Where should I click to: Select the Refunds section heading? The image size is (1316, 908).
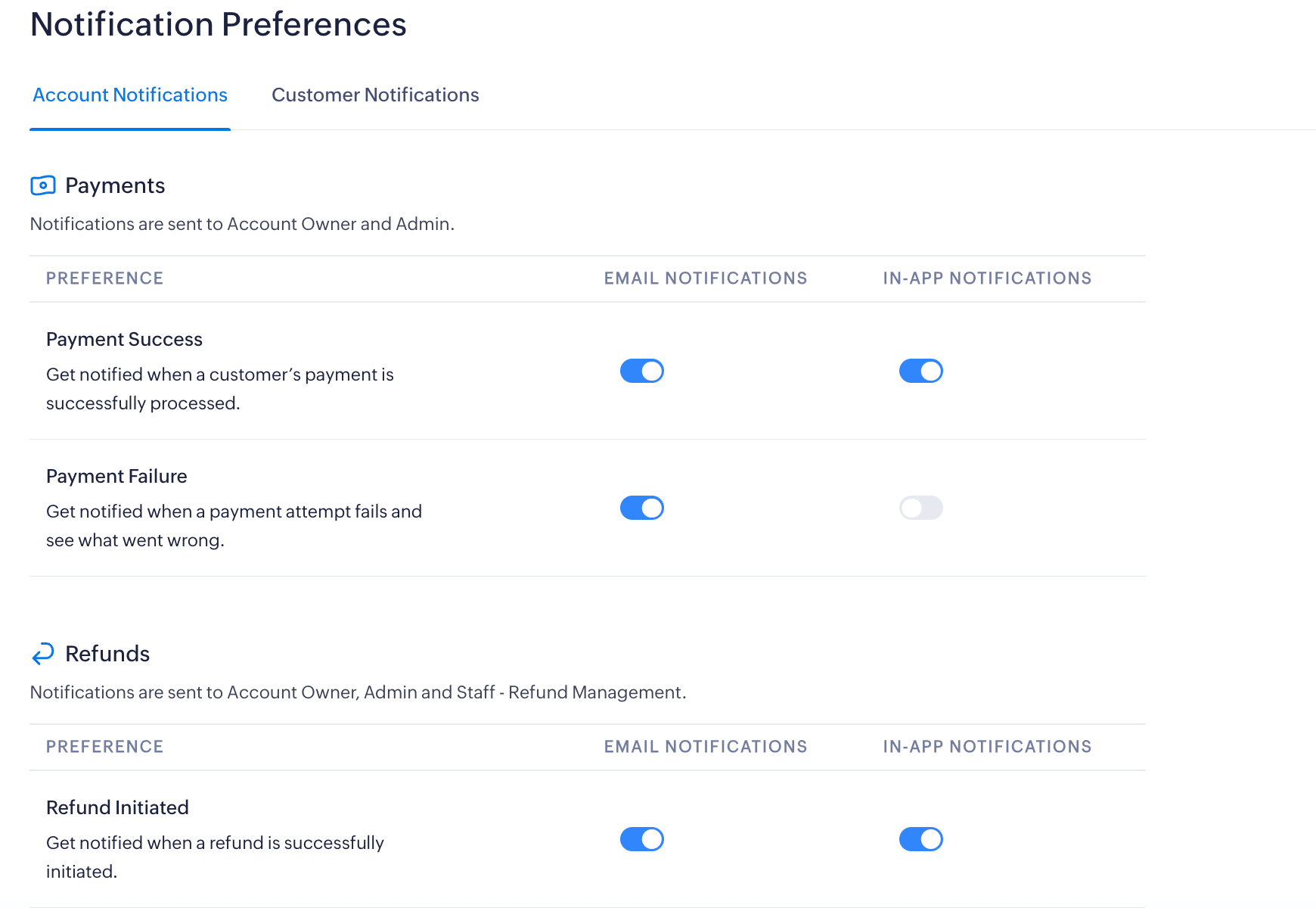pos(107,654)
